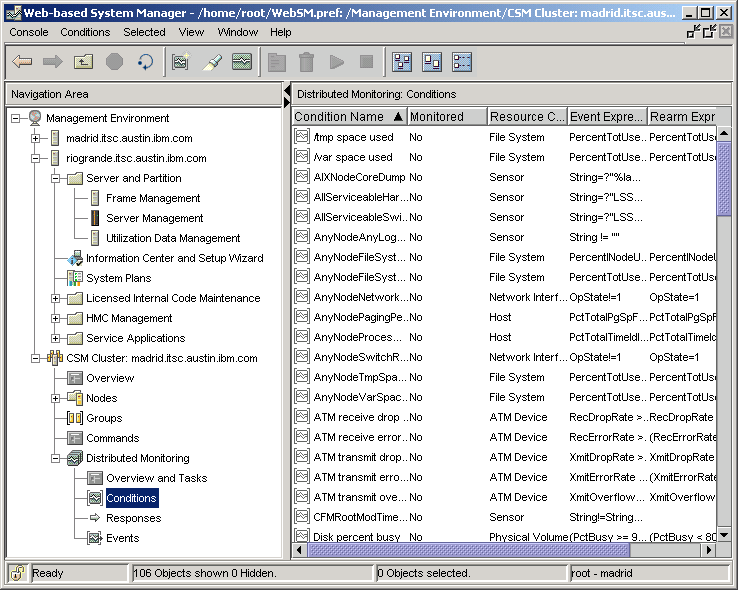This screenshot has width=738, height=590.
Task: Collapse the riogrande.itsc.austin.ibm.com node
Action: coord(35,158)
